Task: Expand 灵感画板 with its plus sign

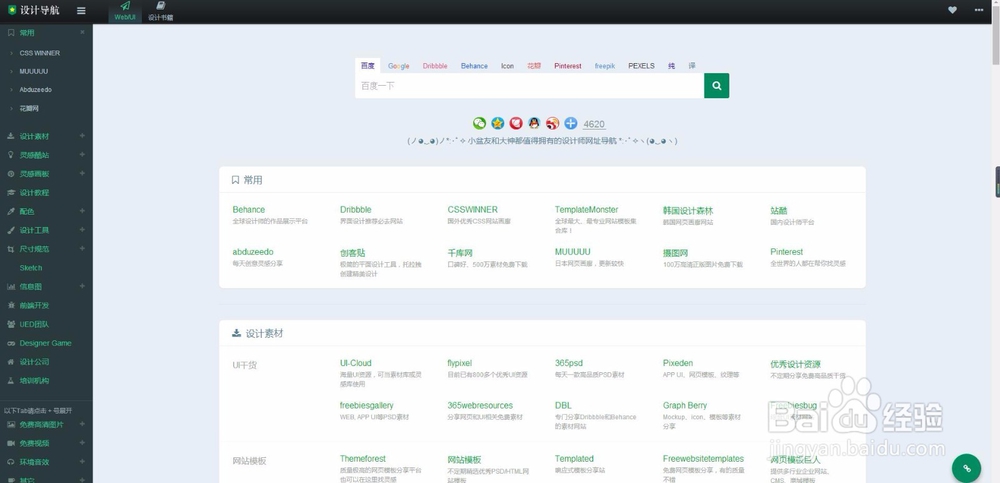Action: pos(82,174)
